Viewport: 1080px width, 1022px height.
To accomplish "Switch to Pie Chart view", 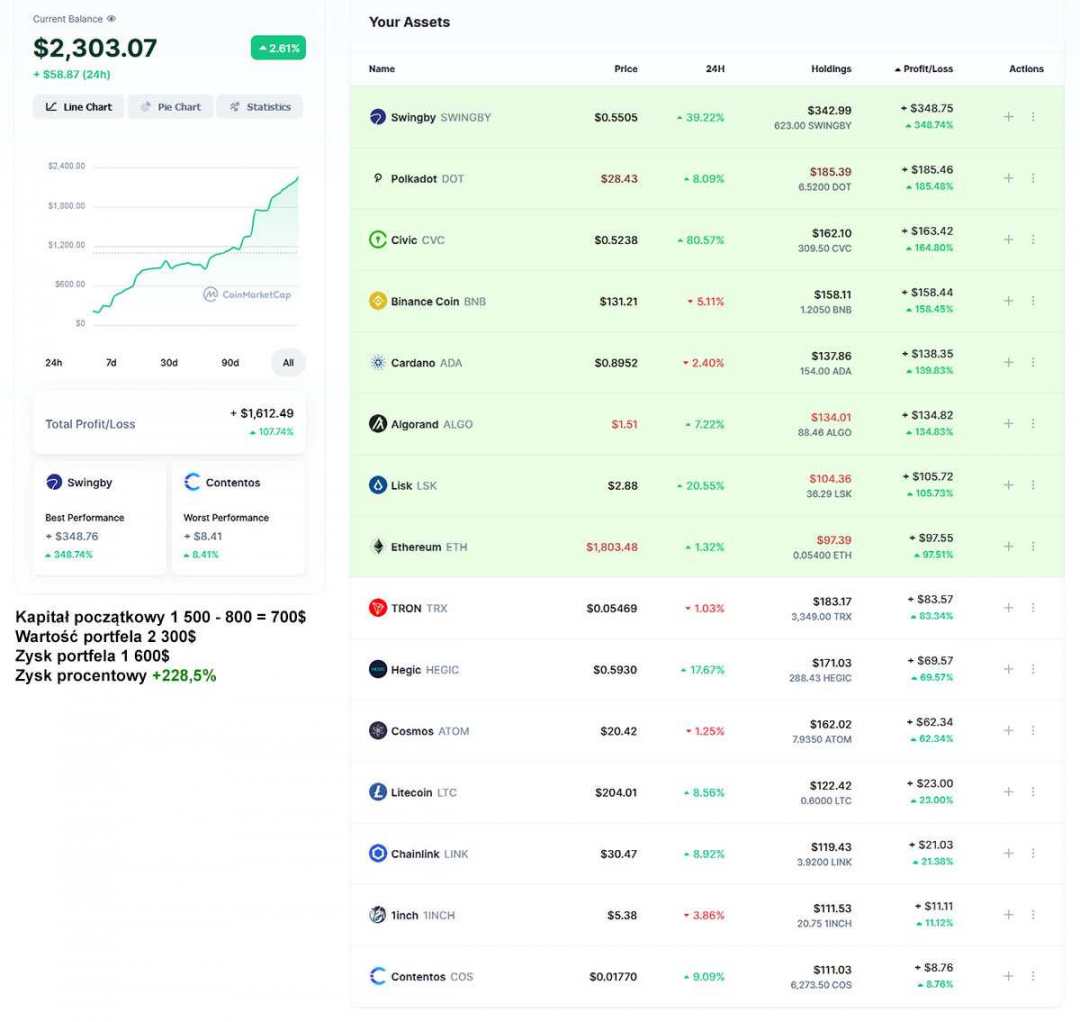I will [170, 107].
